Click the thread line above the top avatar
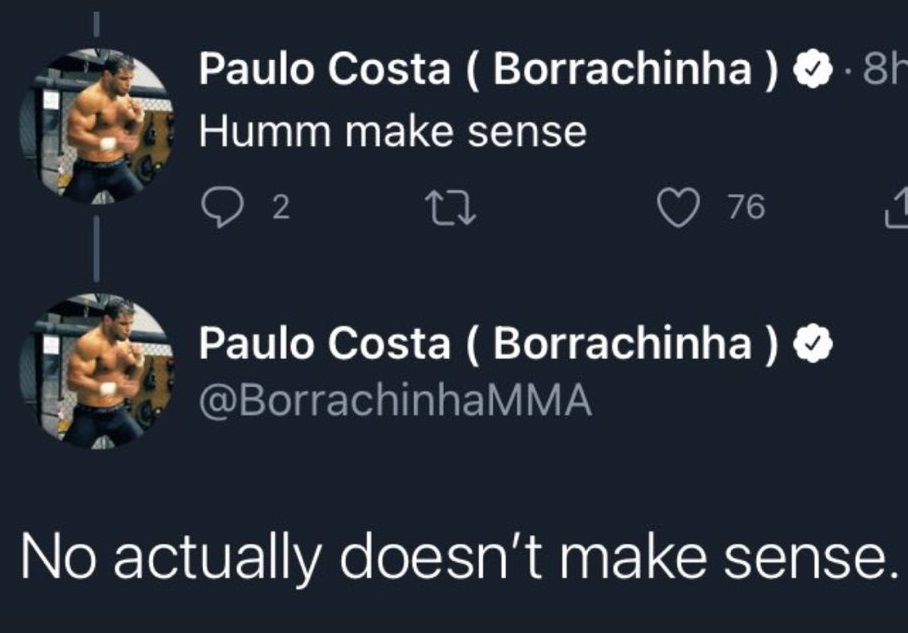Screen dimensions: 908x633 tap(96, 22)
